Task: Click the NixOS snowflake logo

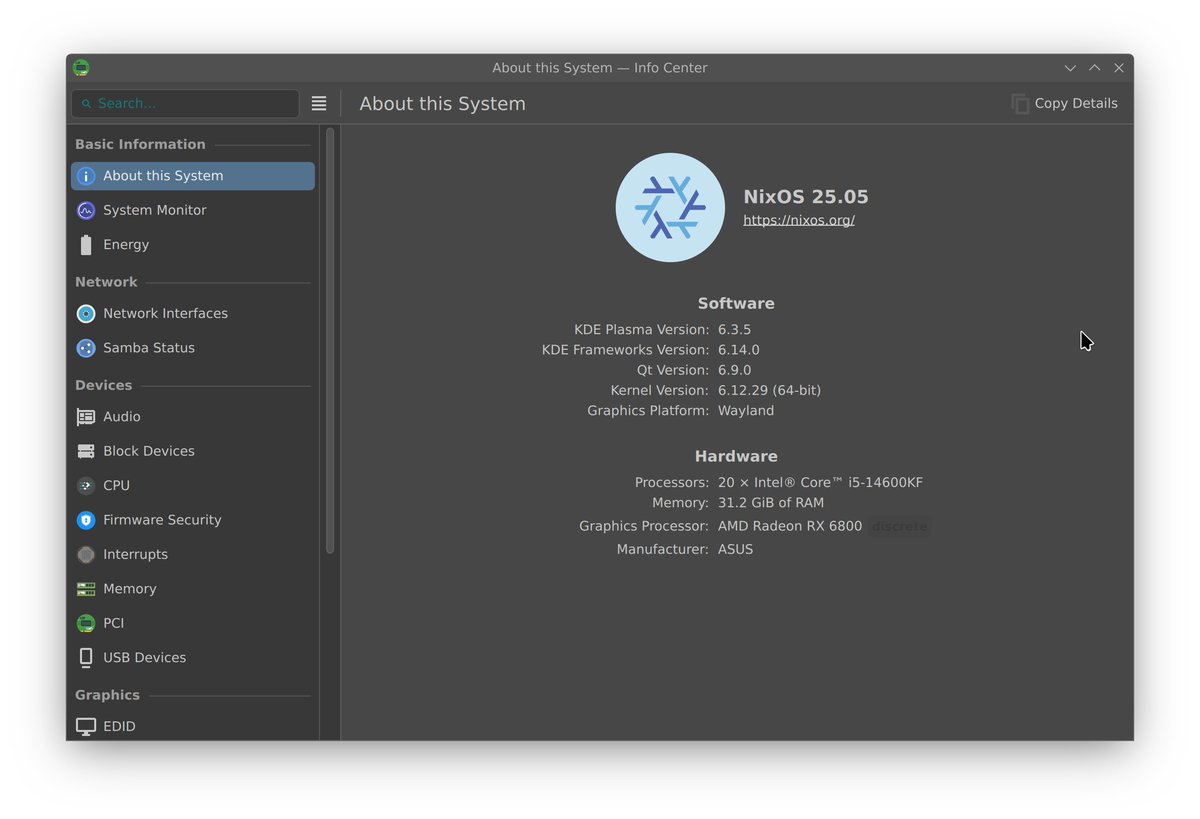Action: point(670,207)
